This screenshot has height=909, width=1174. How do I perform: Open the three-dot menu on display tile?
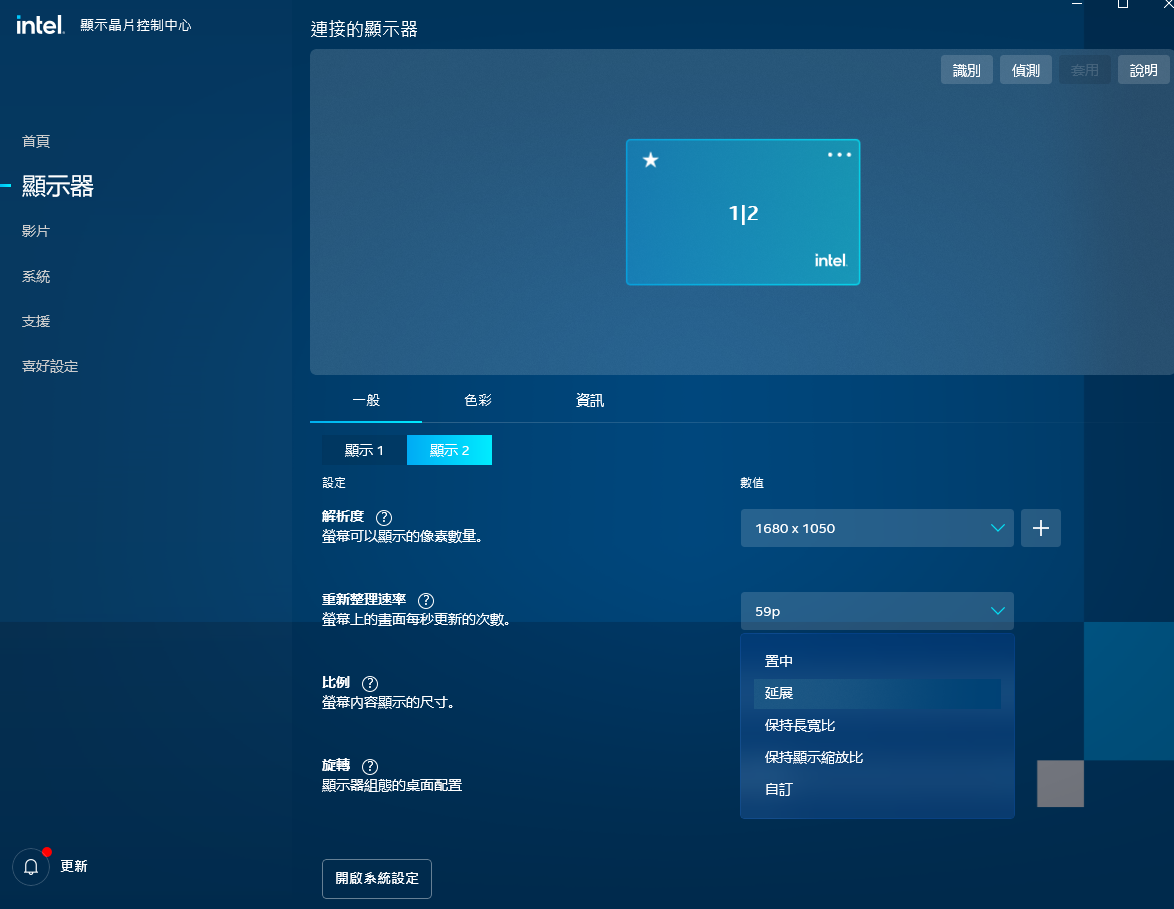coord(839,155)
